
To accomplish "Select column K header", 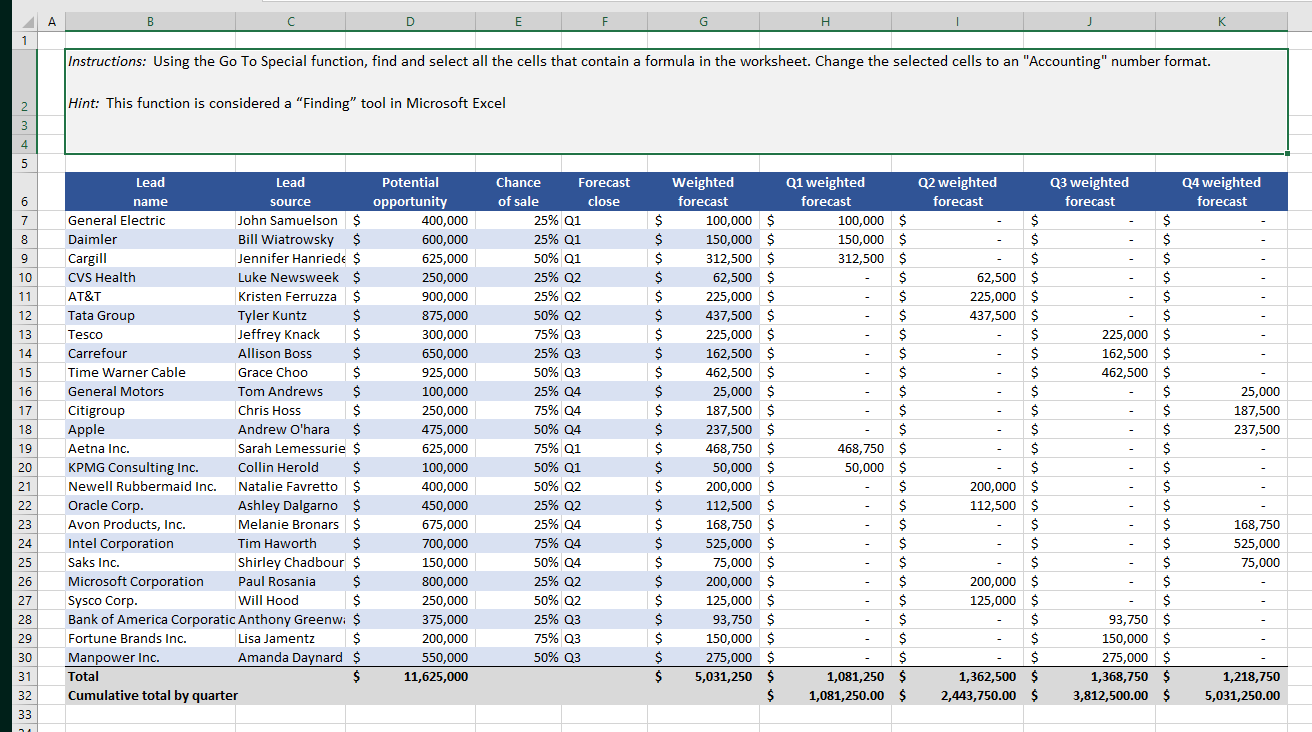I will click(x=1221, y=20).
